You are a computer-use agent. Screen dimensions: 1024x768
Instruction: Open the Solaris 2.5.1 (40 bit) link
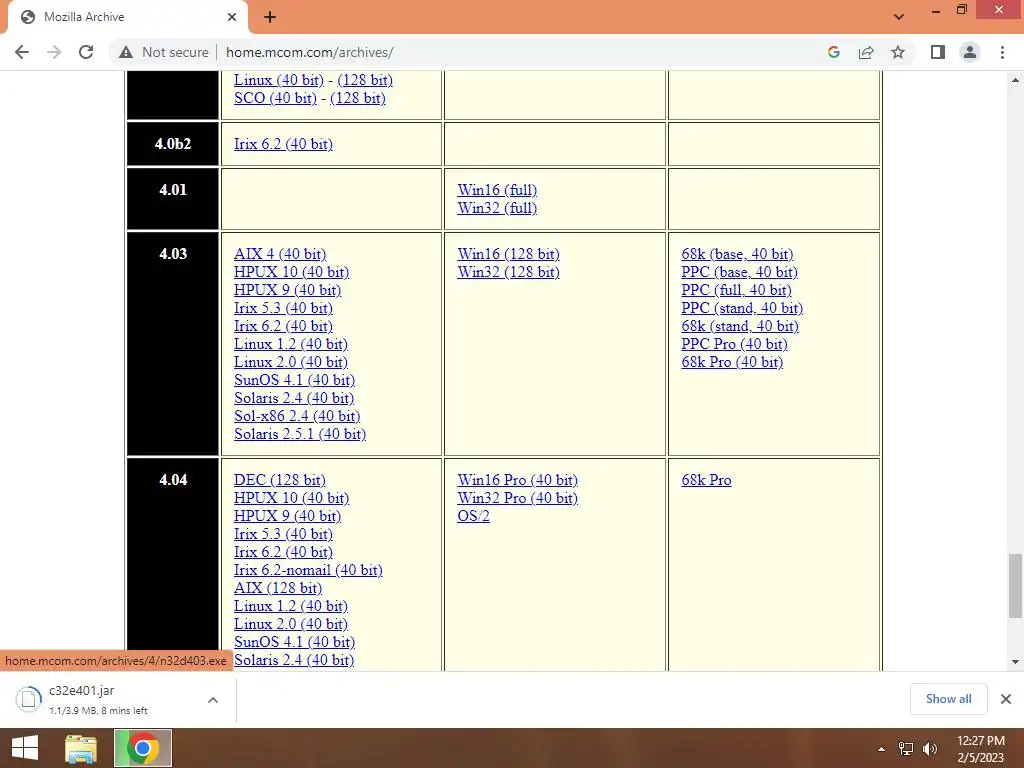[300, 434]
